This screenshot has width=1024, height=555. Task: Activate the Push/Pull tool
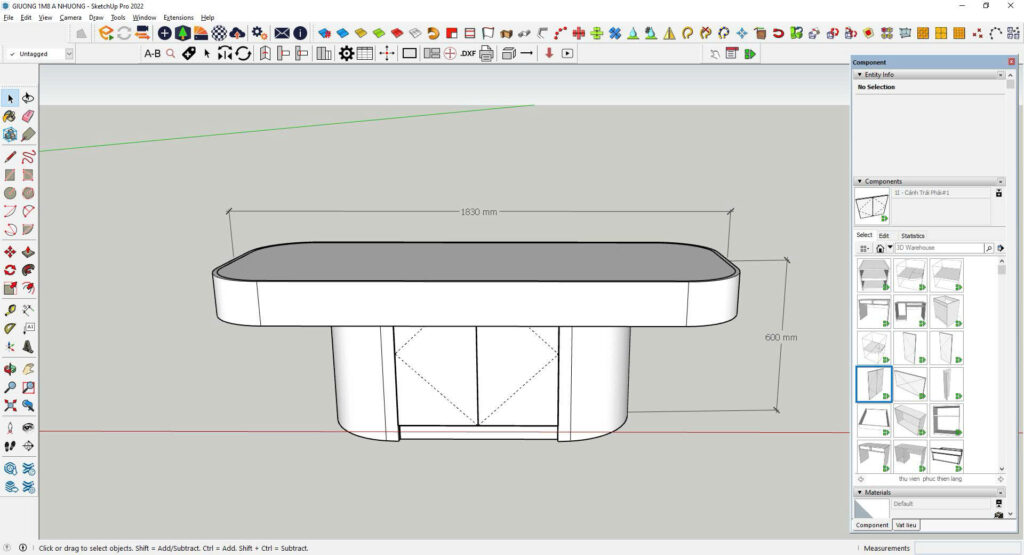click(28, 252)
